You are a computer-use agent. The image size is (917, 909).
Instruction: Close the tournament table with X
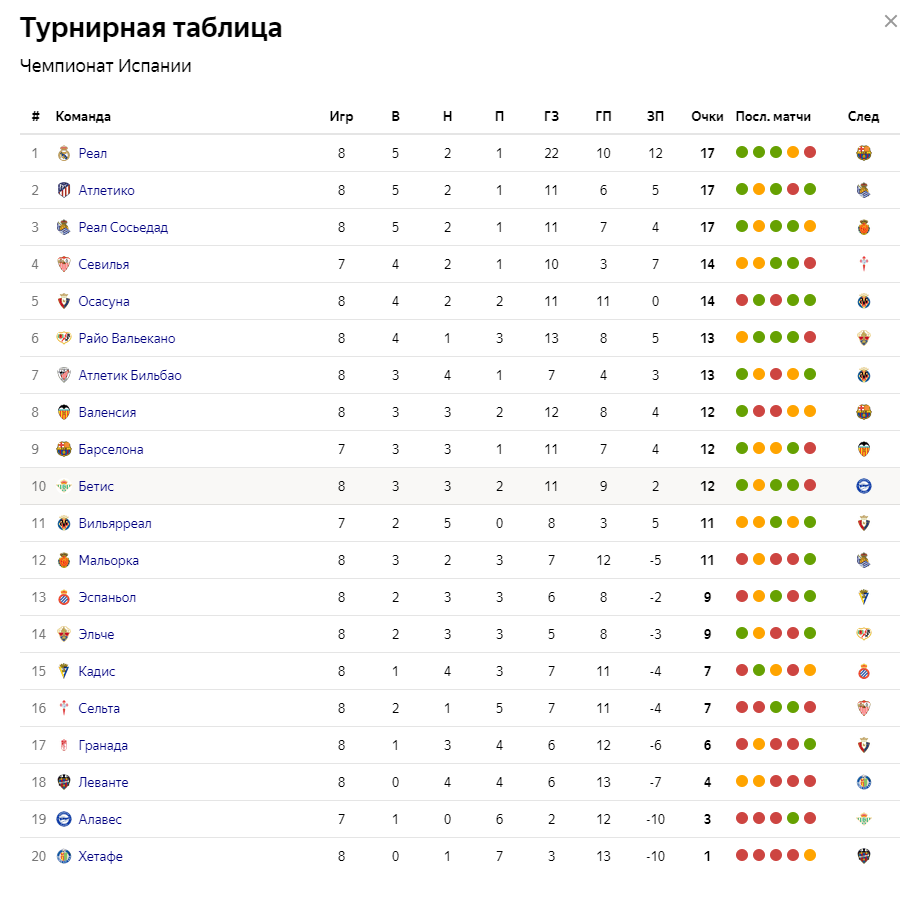click(891, 22)
